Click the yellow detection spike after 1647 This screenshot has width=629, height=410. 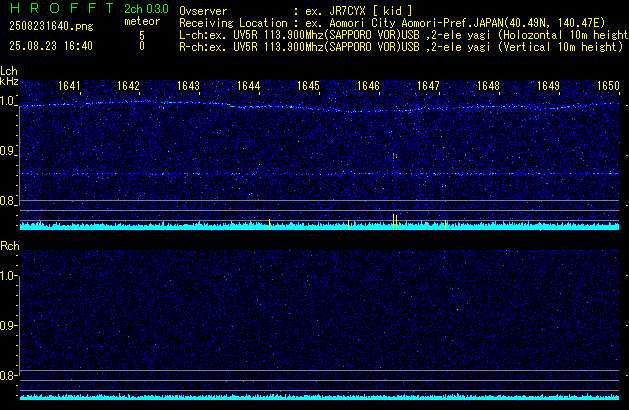(446, 225)
